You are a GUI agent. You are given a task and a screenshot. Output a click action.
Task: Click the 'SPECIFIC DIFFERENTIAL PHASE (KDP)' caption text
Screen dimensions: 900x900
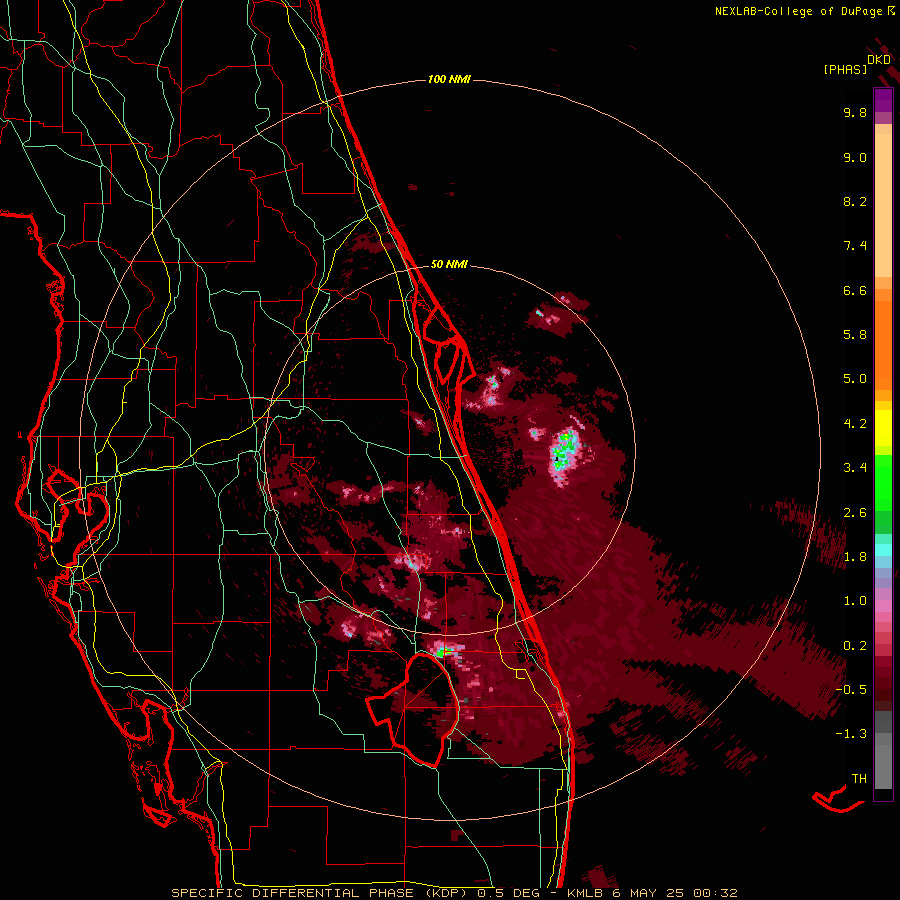click(x=318, y=893)
